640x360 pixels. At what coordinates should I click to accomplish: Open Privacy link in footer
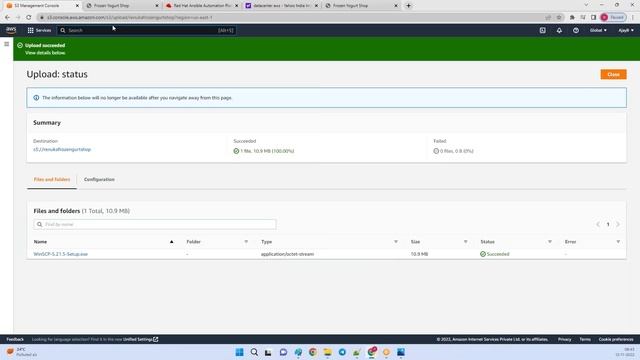click(x=564, y=339)
